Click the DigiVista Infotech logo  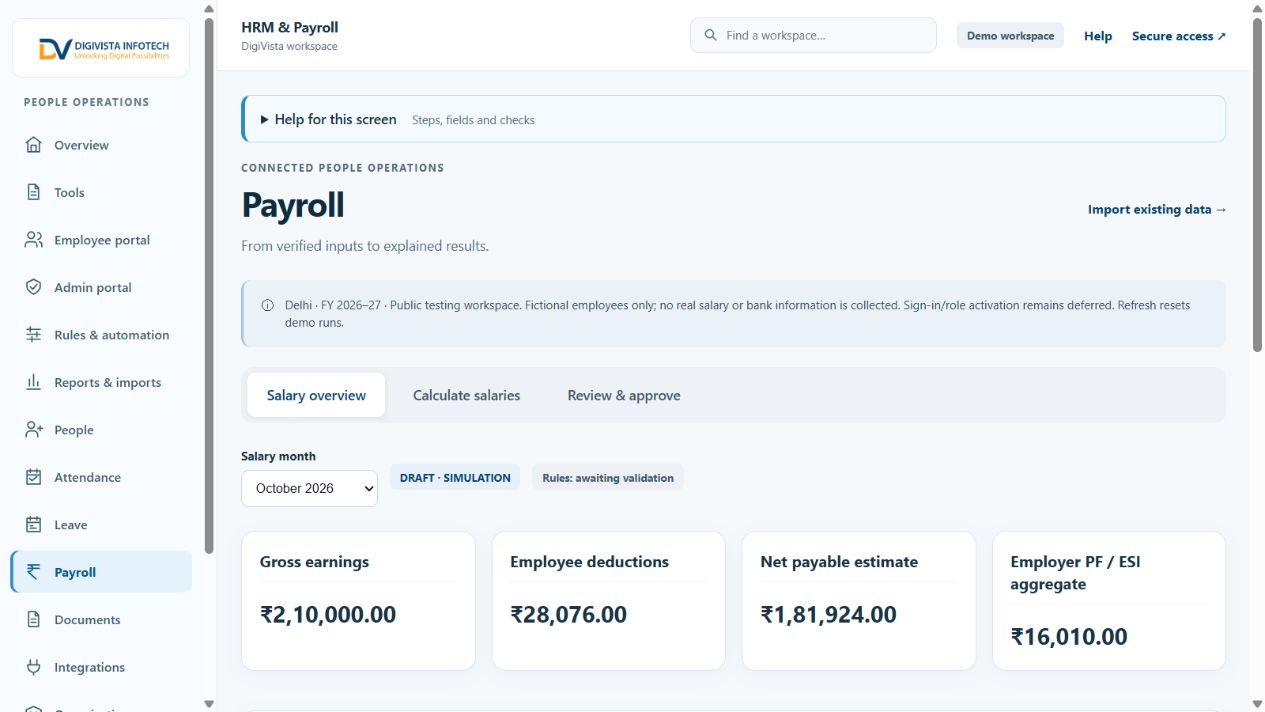pyautogui.click(x=101, y=48)
